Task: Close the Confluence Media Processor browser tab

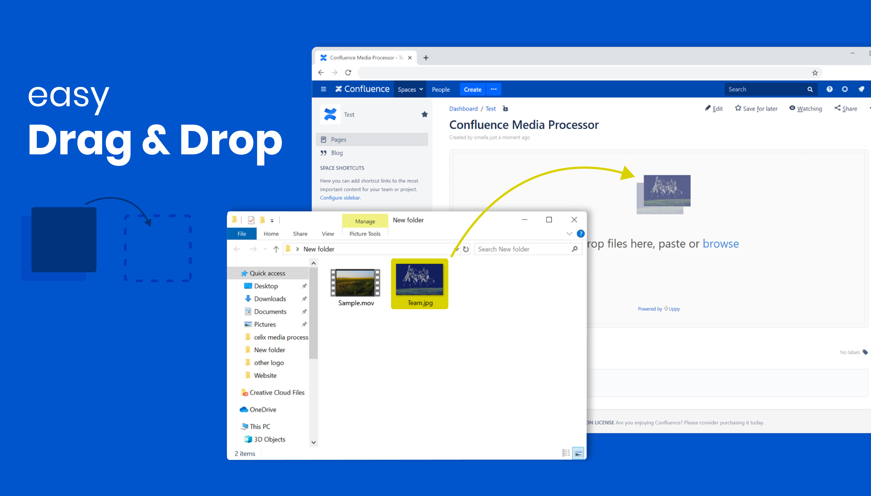Action: 410,57
